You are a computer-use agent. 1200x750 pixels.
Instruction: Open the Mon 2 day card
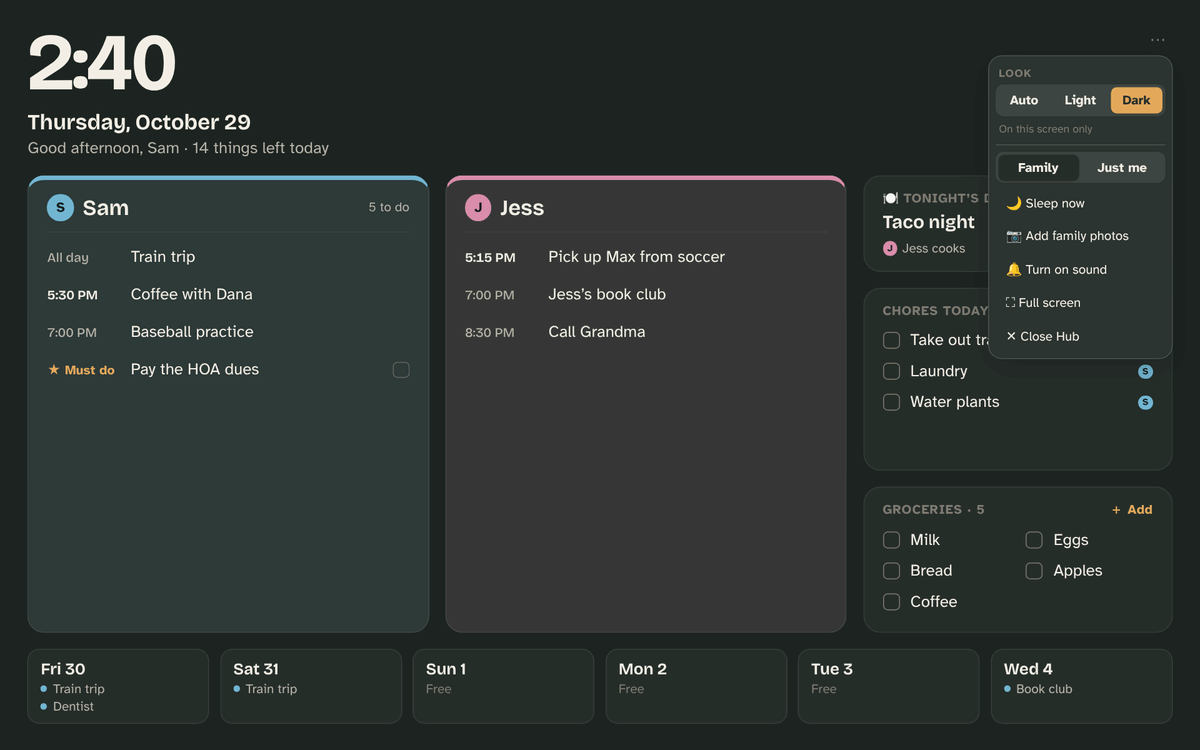pos(696,686)
